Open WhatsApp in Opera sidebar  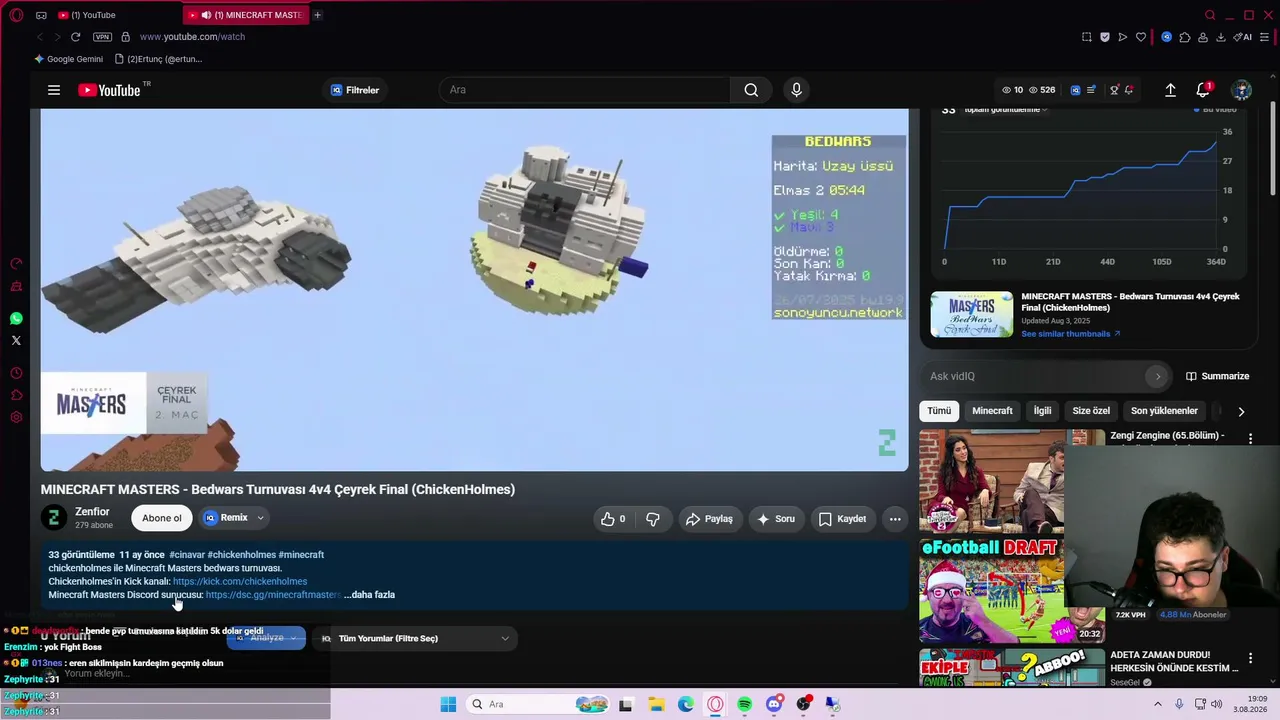point(16,319)
